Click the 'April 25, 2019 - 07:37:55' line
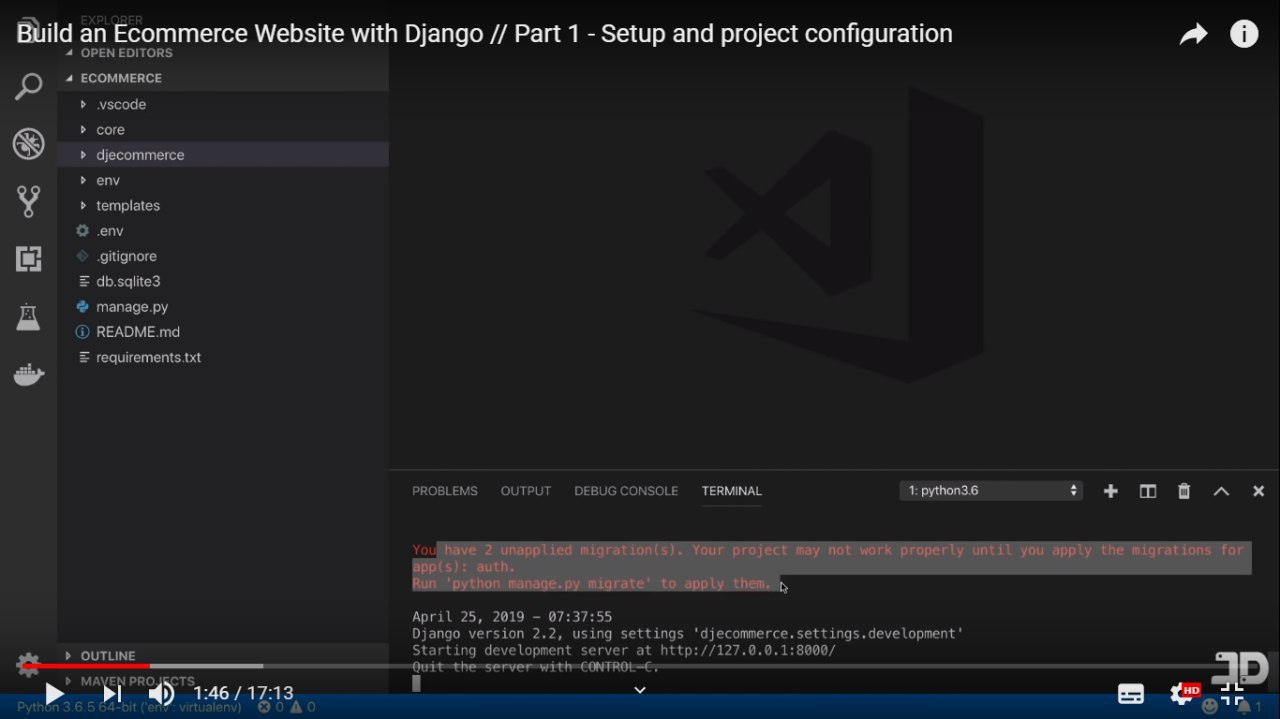1280x719 pixels. tap(512, 617)
